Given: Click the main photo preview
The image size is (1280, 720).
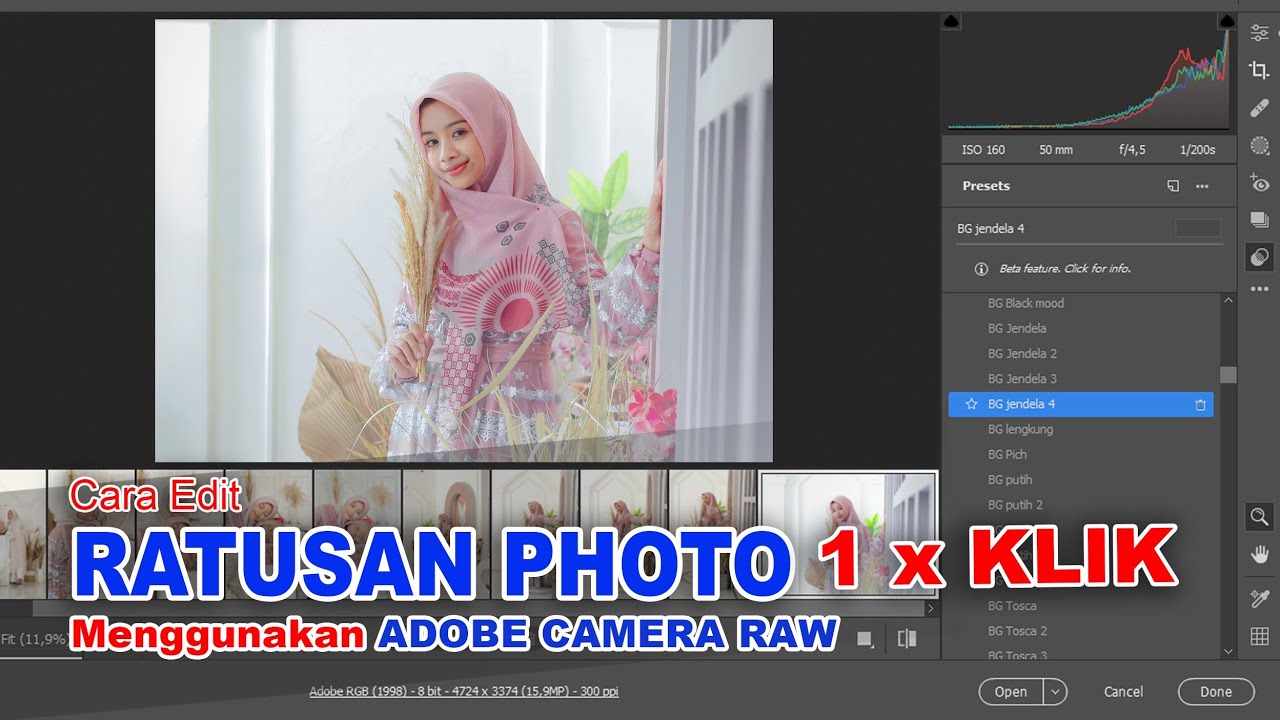Looking at the screenshot, I should coord(463,240).
